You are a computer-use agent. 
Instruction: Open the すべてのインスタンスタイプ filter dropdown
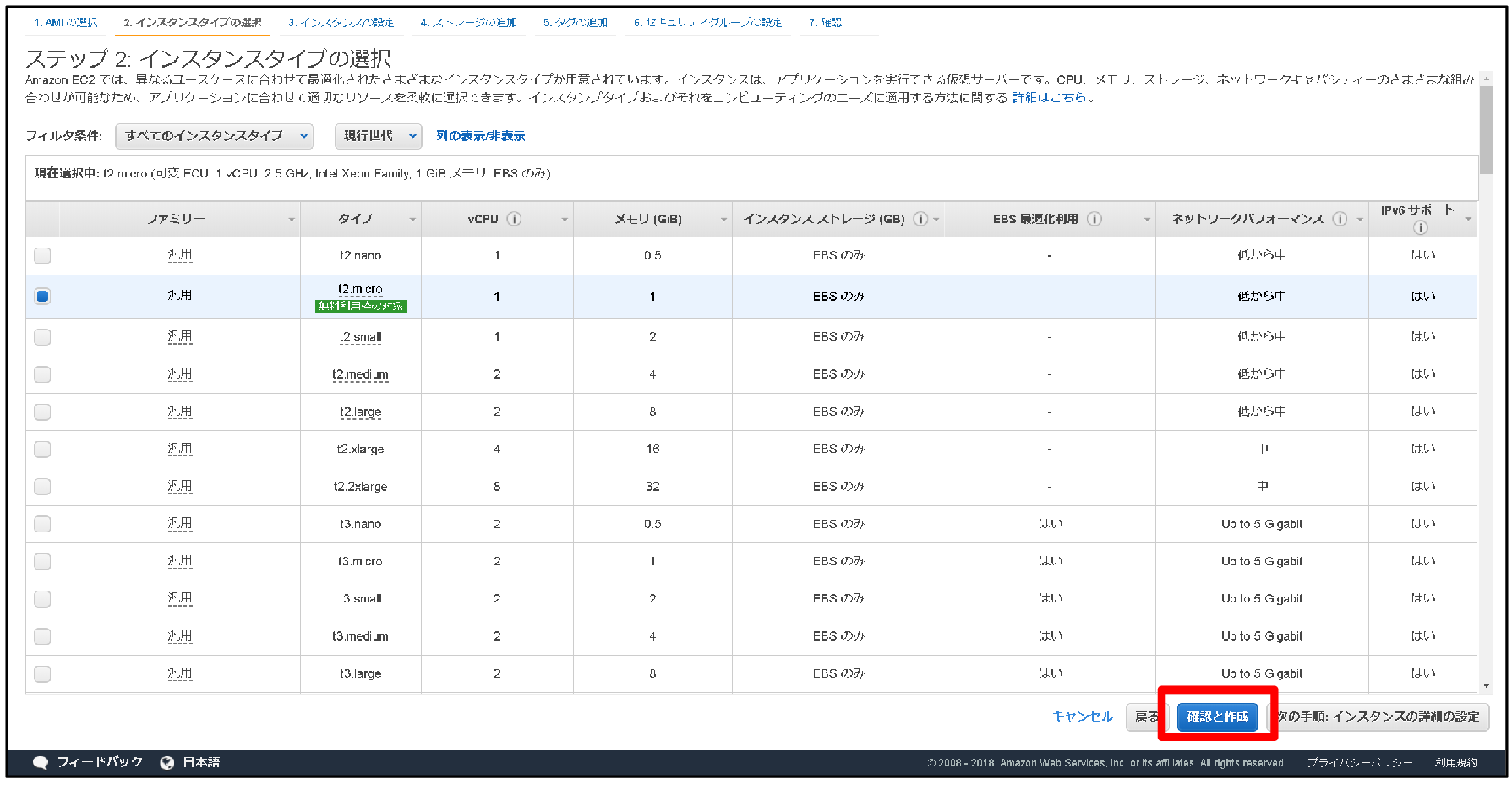pyautogui.click(x=214, y=135)
